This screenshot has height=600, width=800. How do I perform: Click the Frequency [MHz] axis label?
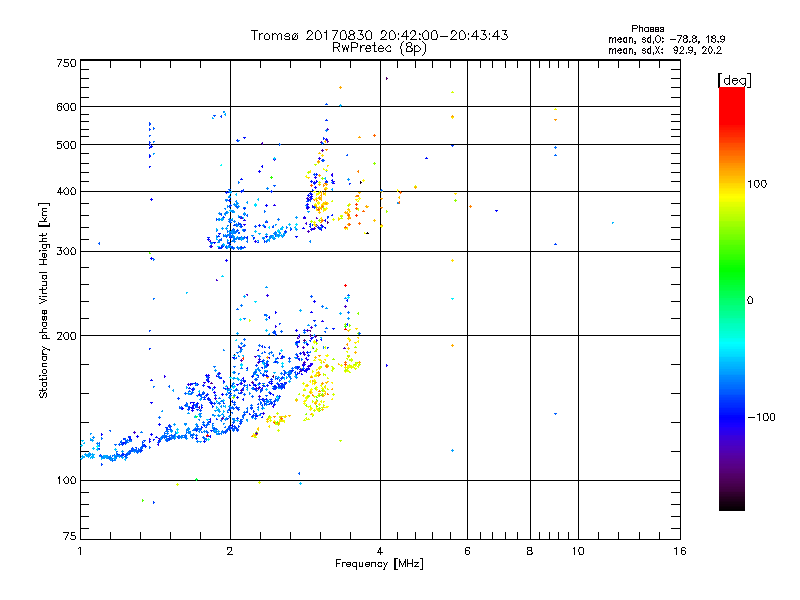pos(379,564)
